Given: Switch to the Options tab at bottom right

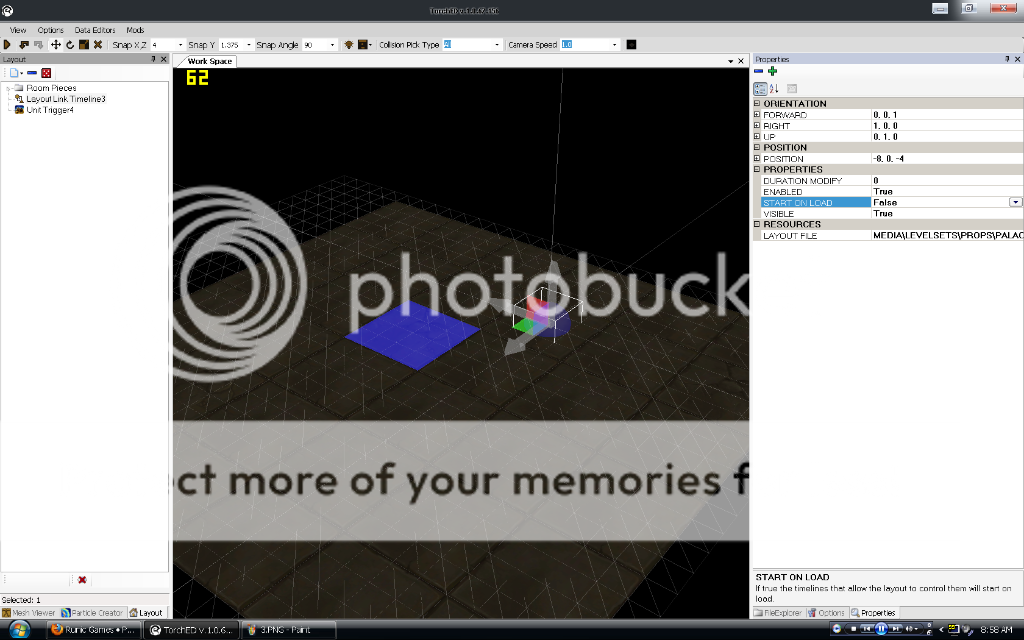Looking at the screenshot, I should [826, 613].
